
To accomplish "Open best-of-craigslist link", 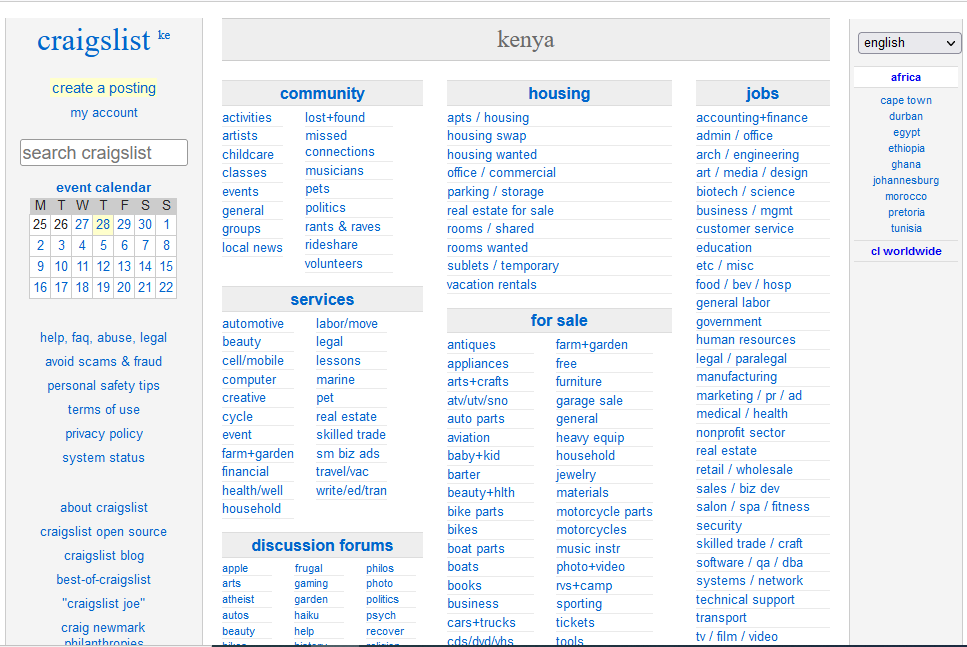I will pyautogui.click(x=104, y=580).
